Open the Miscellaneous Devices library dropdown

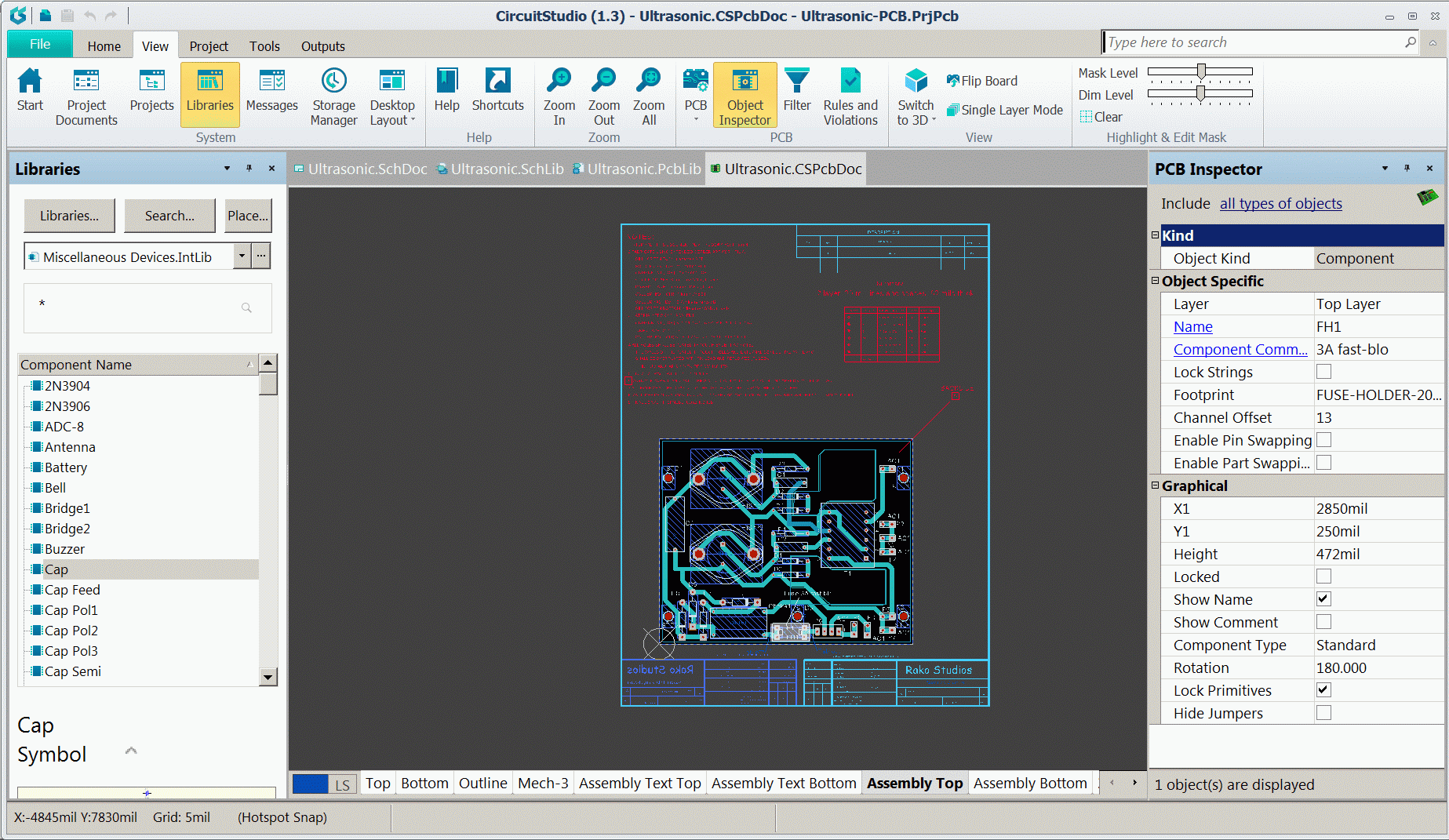(x=241, y=256)
